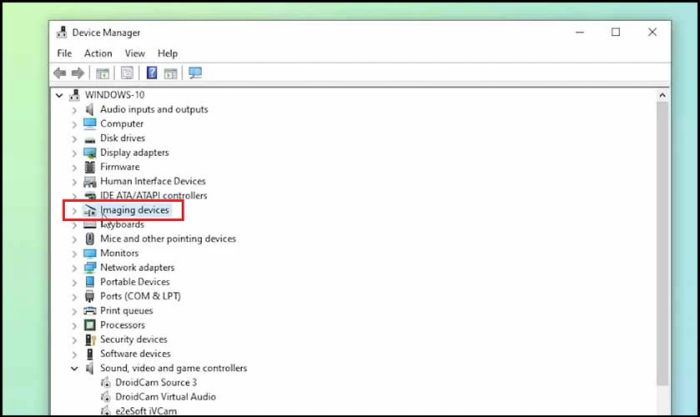
Task: Select the Human Interface Devices label
Action: (153, 181)
